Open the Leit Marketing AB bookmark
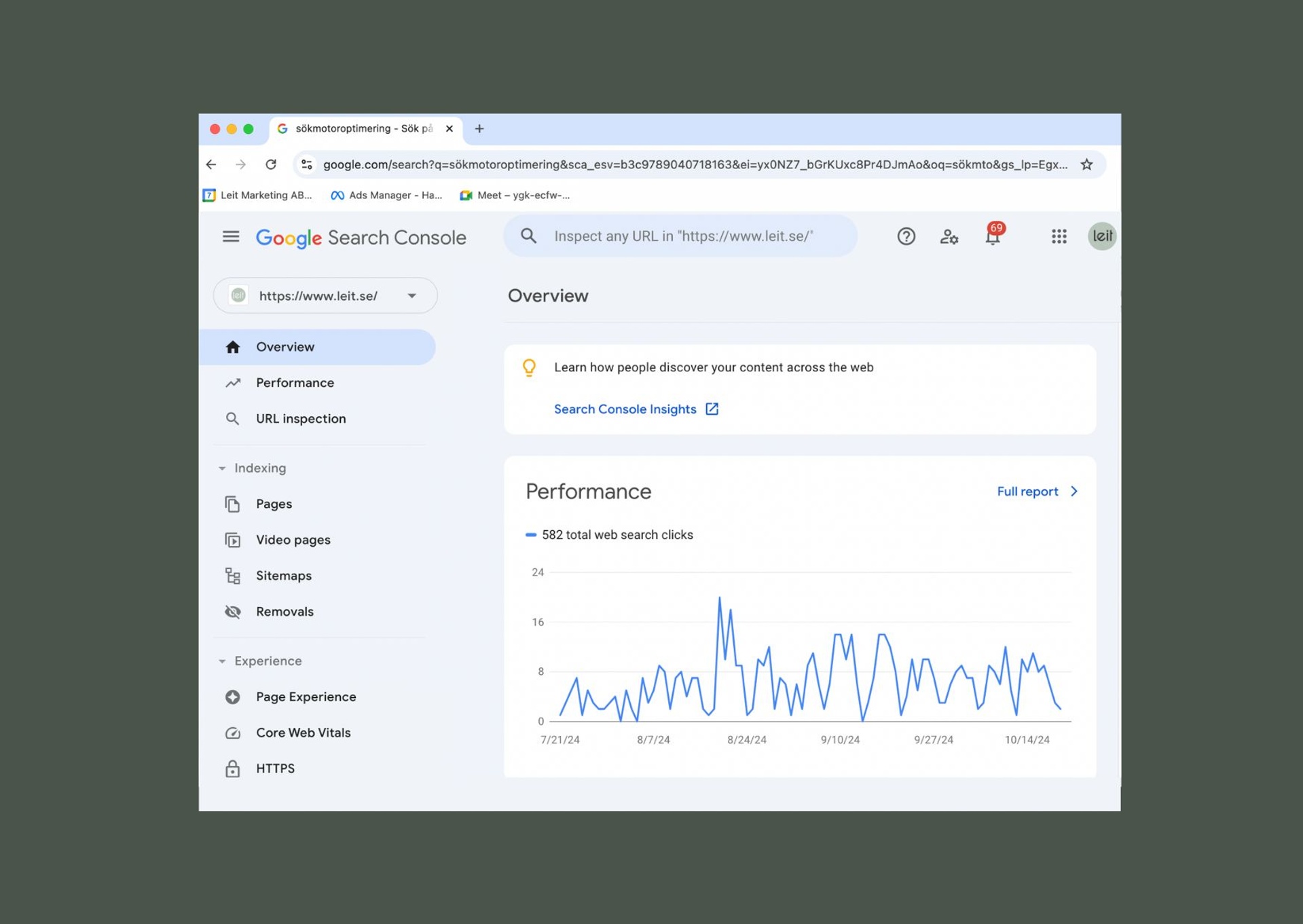 coord(258,195)
